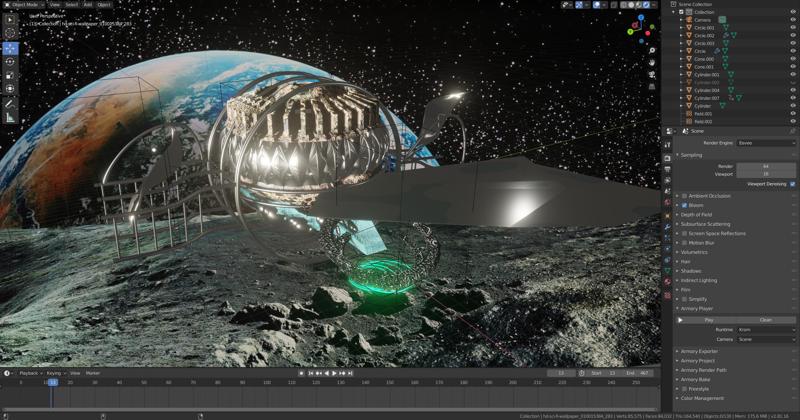Screen dimensions: 800x420
Task: Jump to the last frame
Action: click(351, 373)
